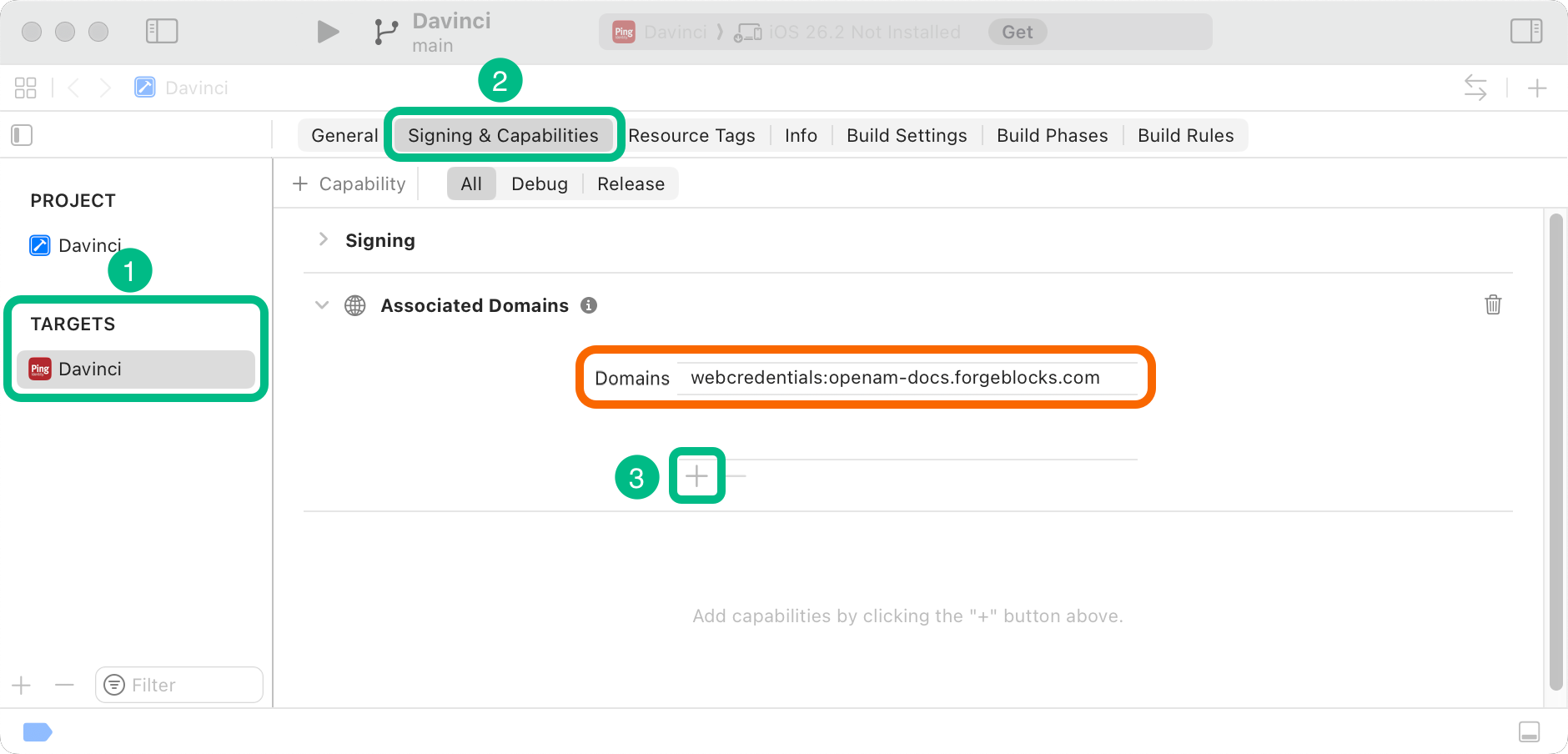Click Get to install iOS 26.2
The width and height of the screenshot is (1568, 754).
(x=1017, y=32)
